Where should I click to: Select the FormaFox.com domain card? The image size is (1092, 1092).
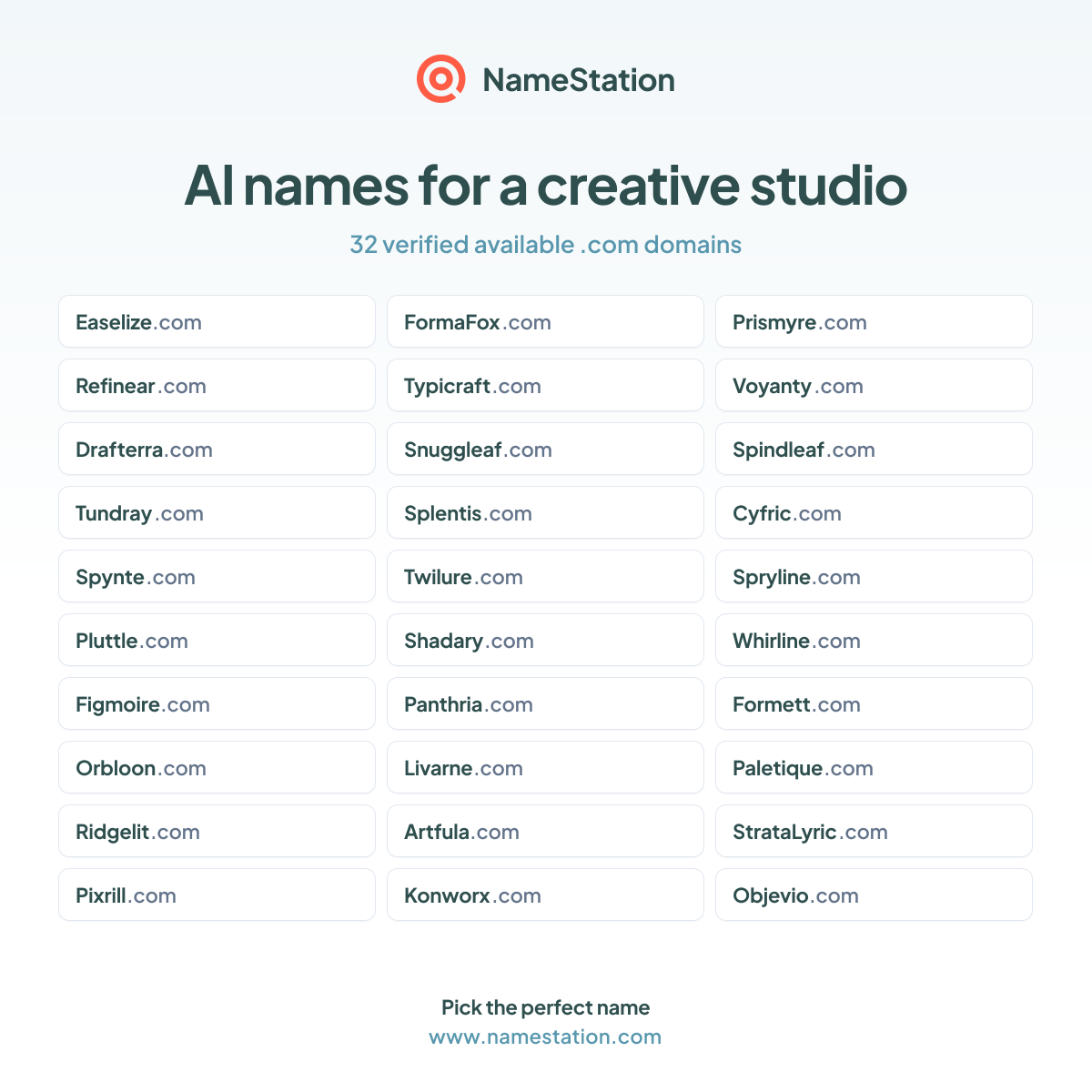coord(545,321)
